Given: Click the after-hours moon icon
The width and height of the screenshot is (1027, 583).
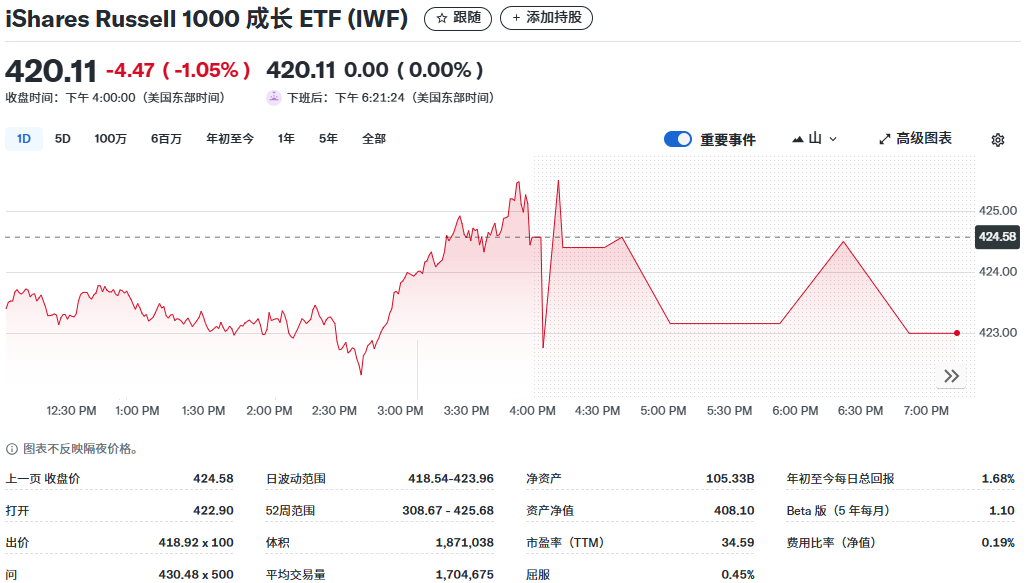Looking at the screenshot, I should tap(274, 98).
